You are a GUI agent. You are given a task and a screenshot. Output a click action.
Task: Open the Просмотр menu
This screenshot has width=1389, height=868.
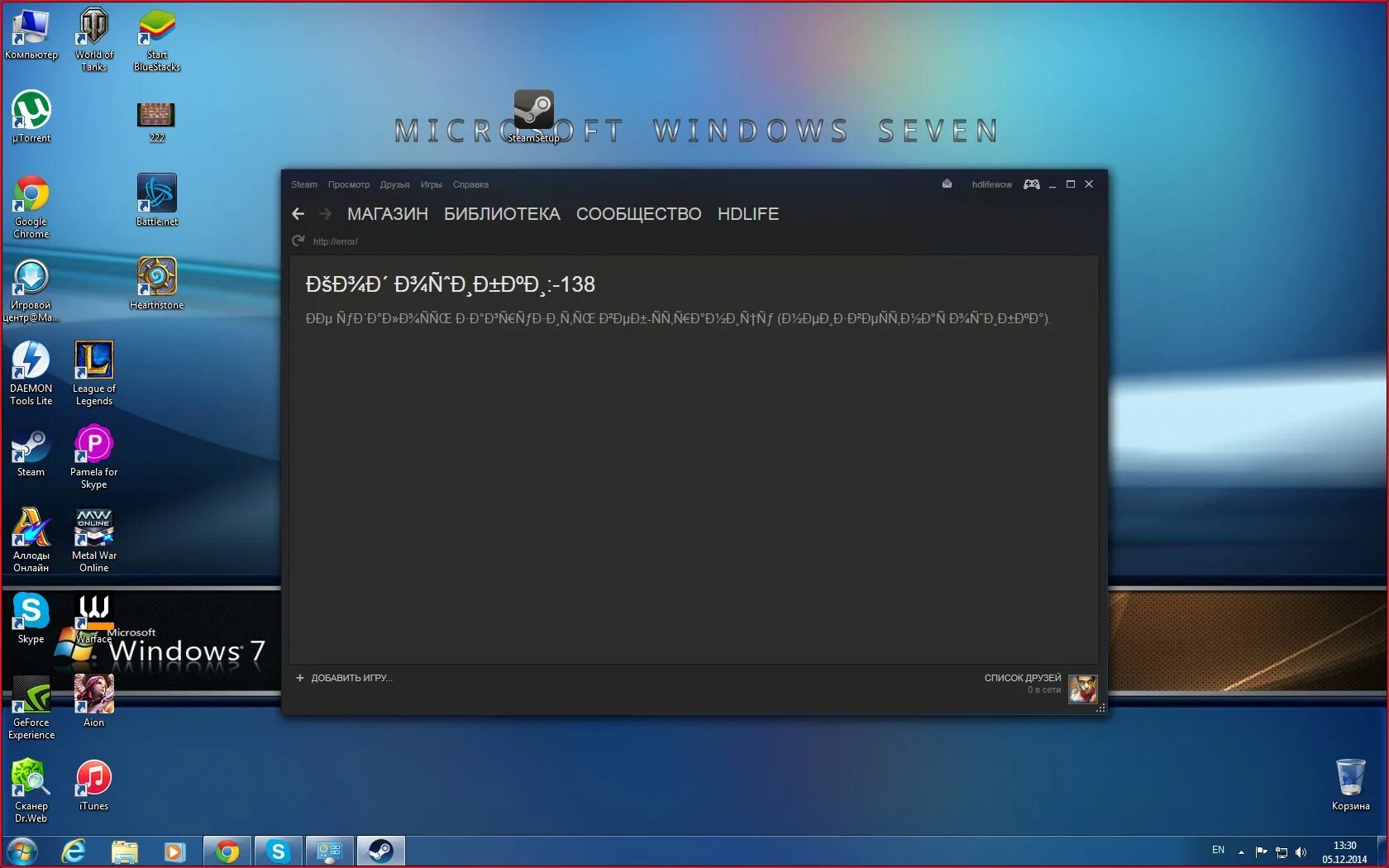(x=348, y=184)
